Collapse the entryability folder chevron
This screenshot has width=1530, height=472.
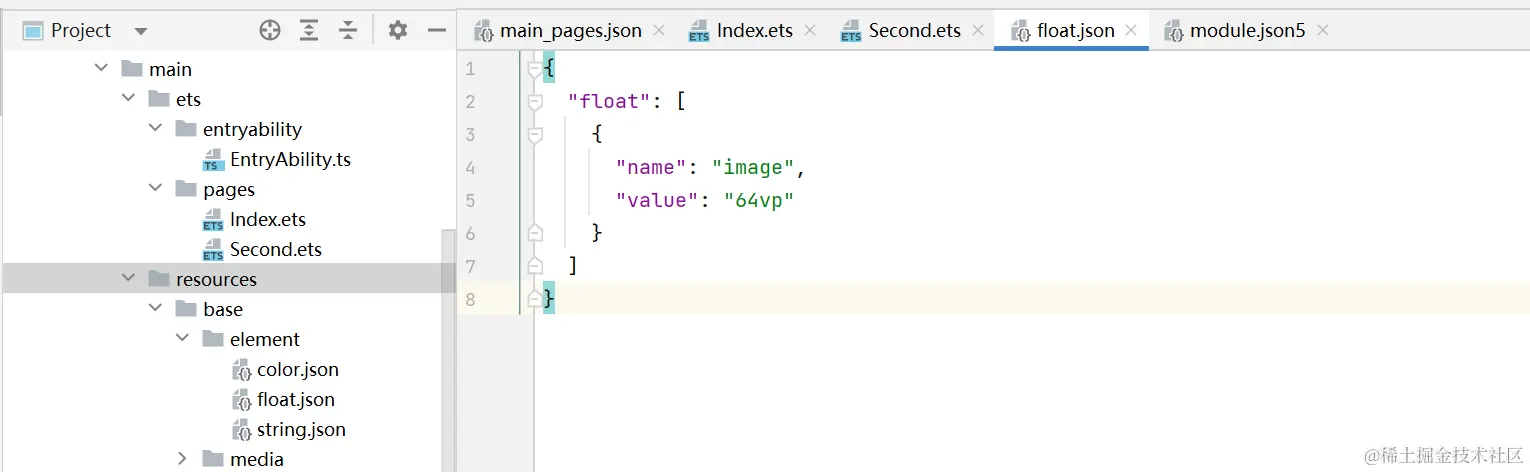[155, 128]
